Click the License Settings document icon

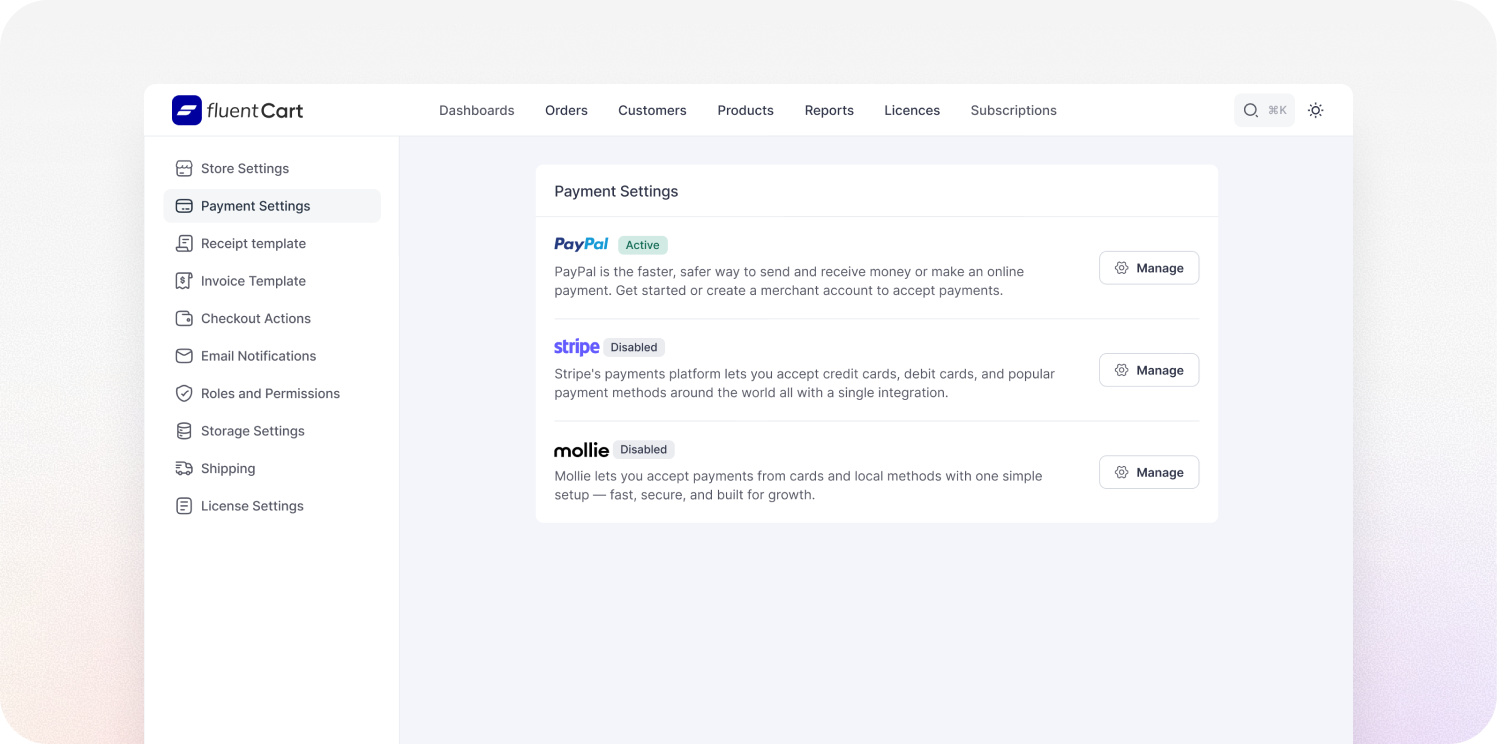click(184, 506)
